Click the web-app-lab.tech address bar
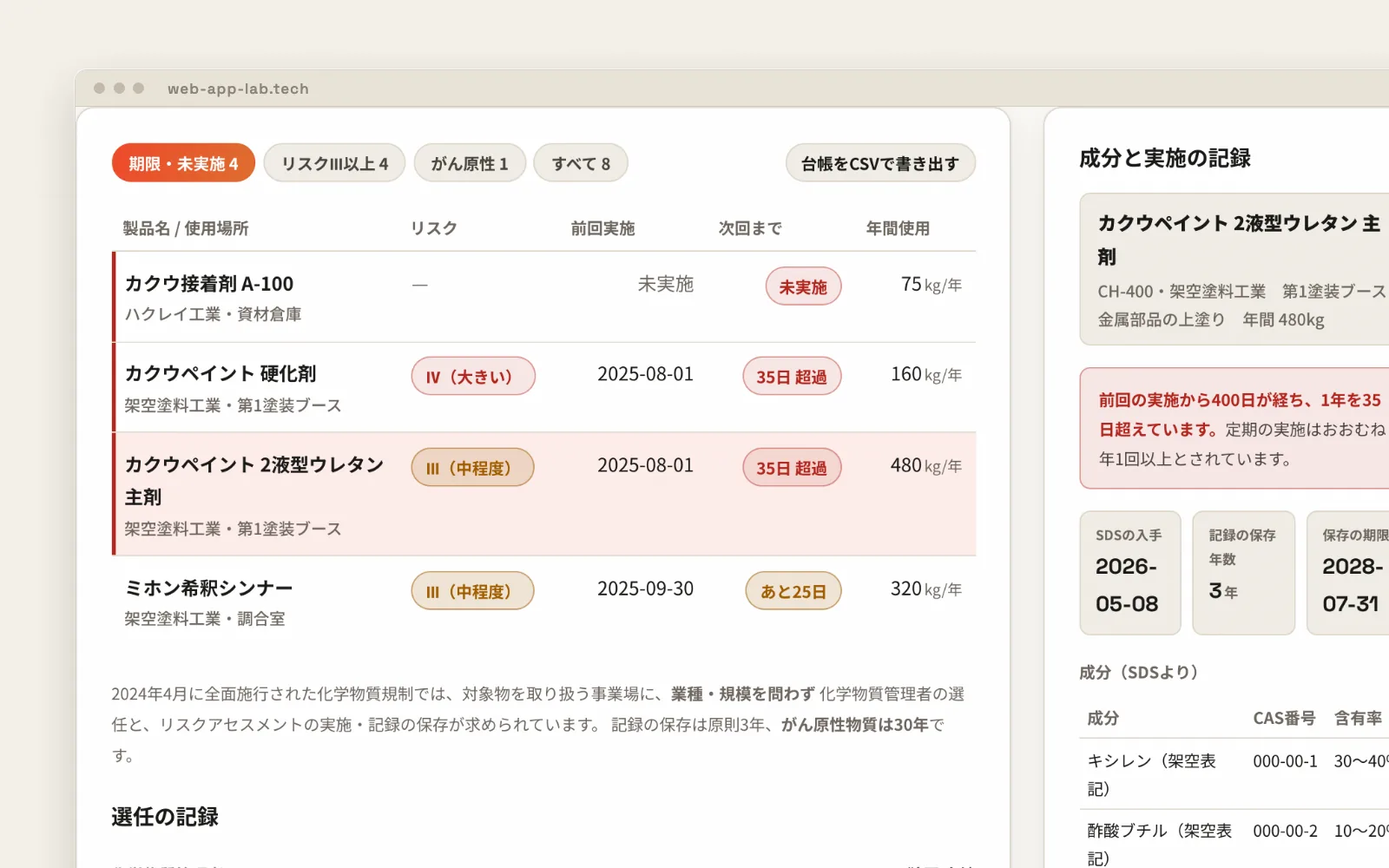The height and width of the screenshot is (868, 1389). coord(238,89)
